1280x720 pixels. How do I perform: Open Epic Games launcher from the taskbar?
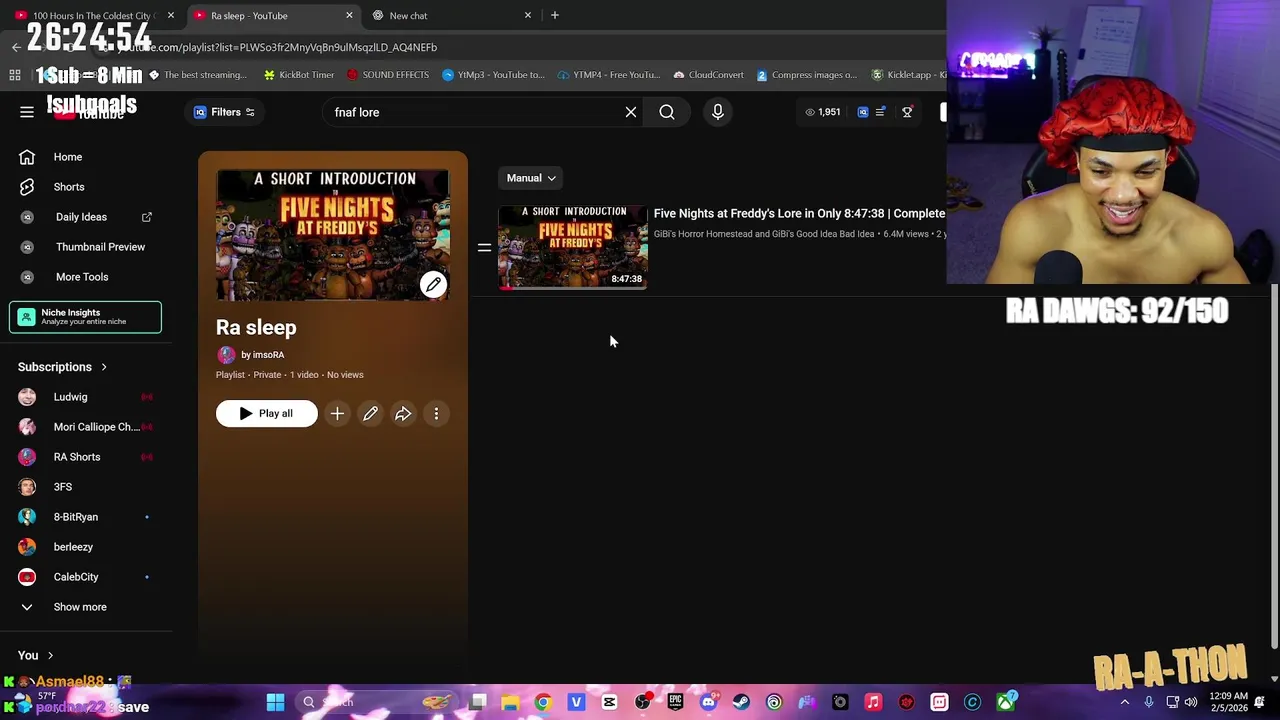point(675,702)
